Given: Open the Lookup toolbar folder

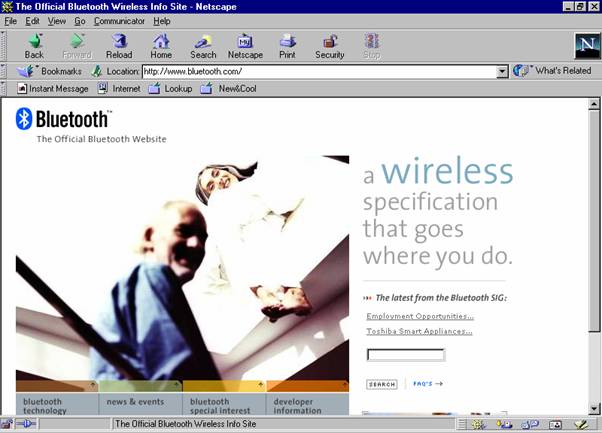Looking at the screenshot, I should [170, 89].
